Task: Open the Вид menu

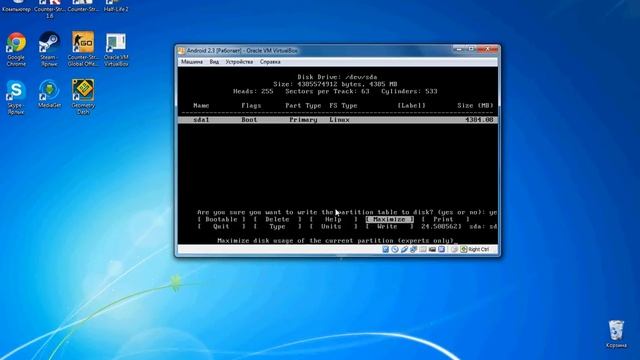Action: click(x=214, y=62)
